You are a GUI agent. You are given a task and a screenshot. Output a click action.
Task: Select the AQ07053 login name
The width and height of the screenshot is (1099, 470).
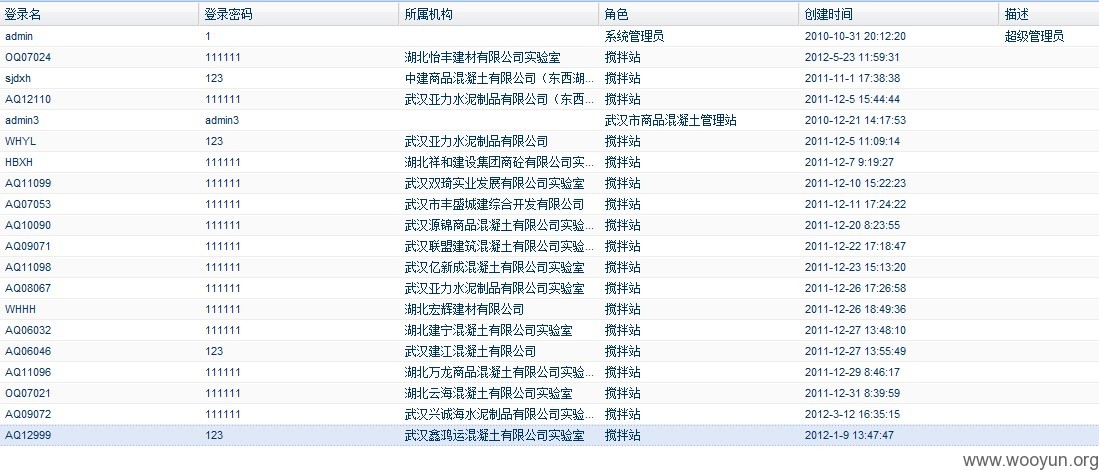coord(28,205)
